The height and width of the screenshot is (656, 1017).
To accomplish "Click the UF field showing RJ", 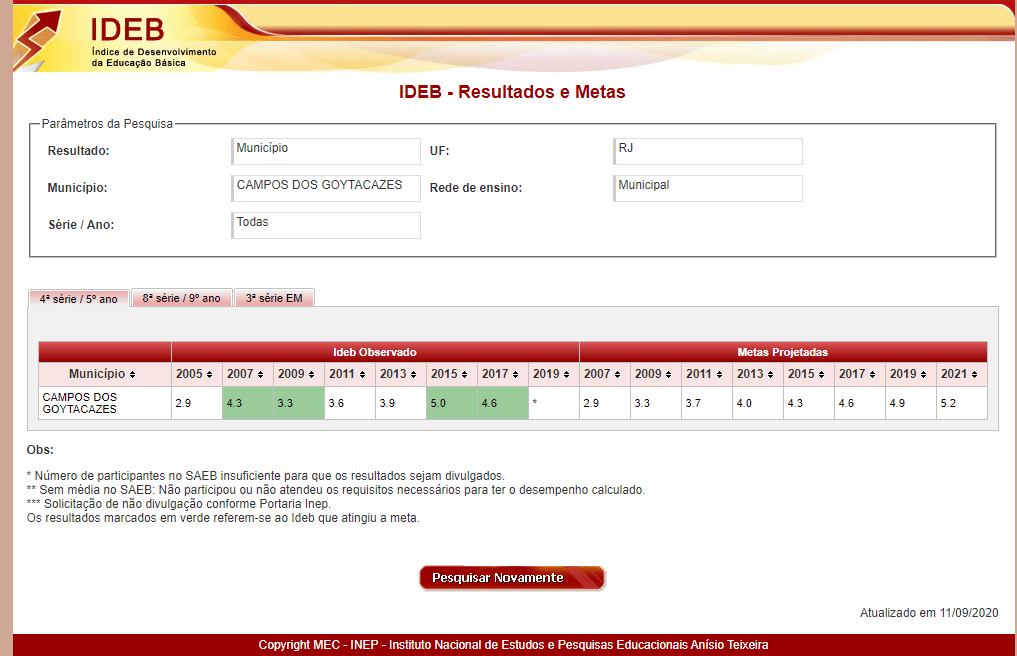I will click(708, 151).
